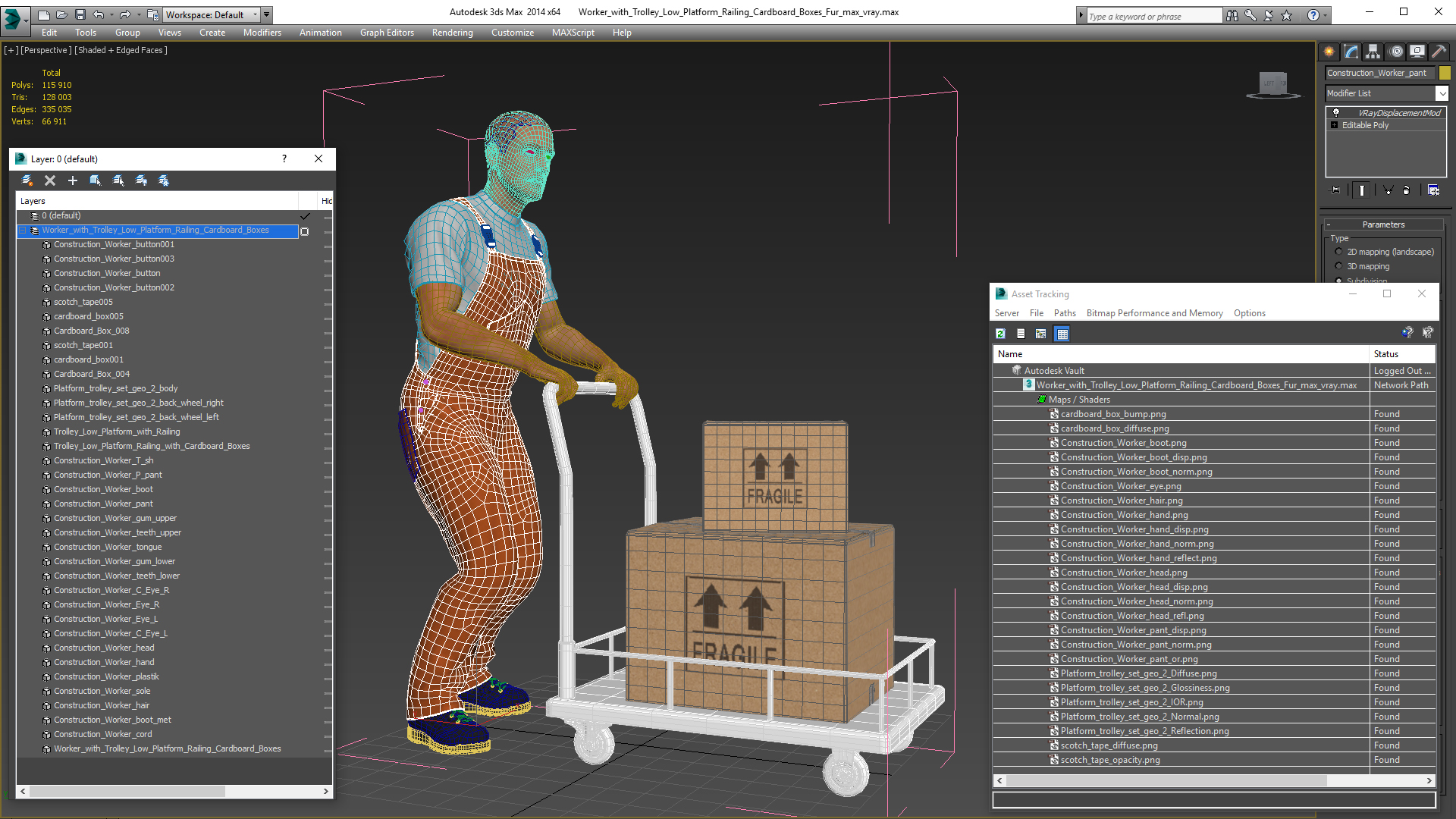Toggle hide column for scotch_tape005 row
Screen dimensions: 1456x819
point(328,303)
